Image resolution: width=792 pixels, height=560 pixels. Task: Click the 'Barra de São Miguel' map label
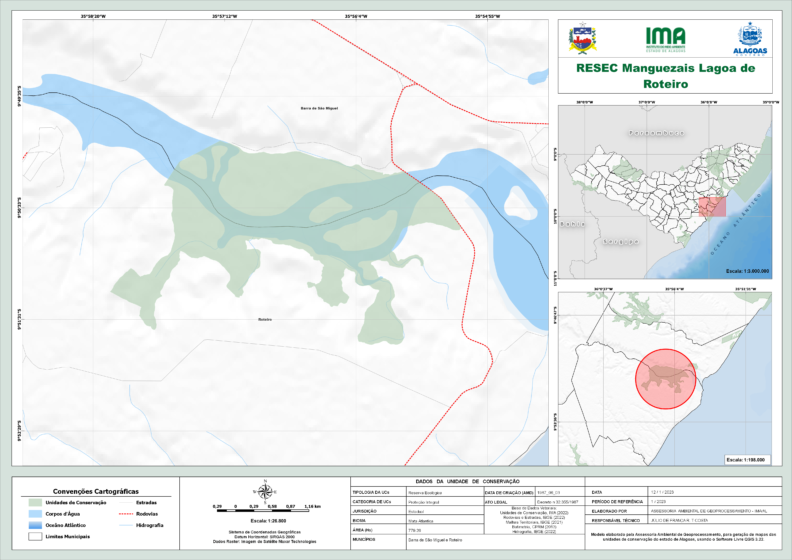coord(319,108)
